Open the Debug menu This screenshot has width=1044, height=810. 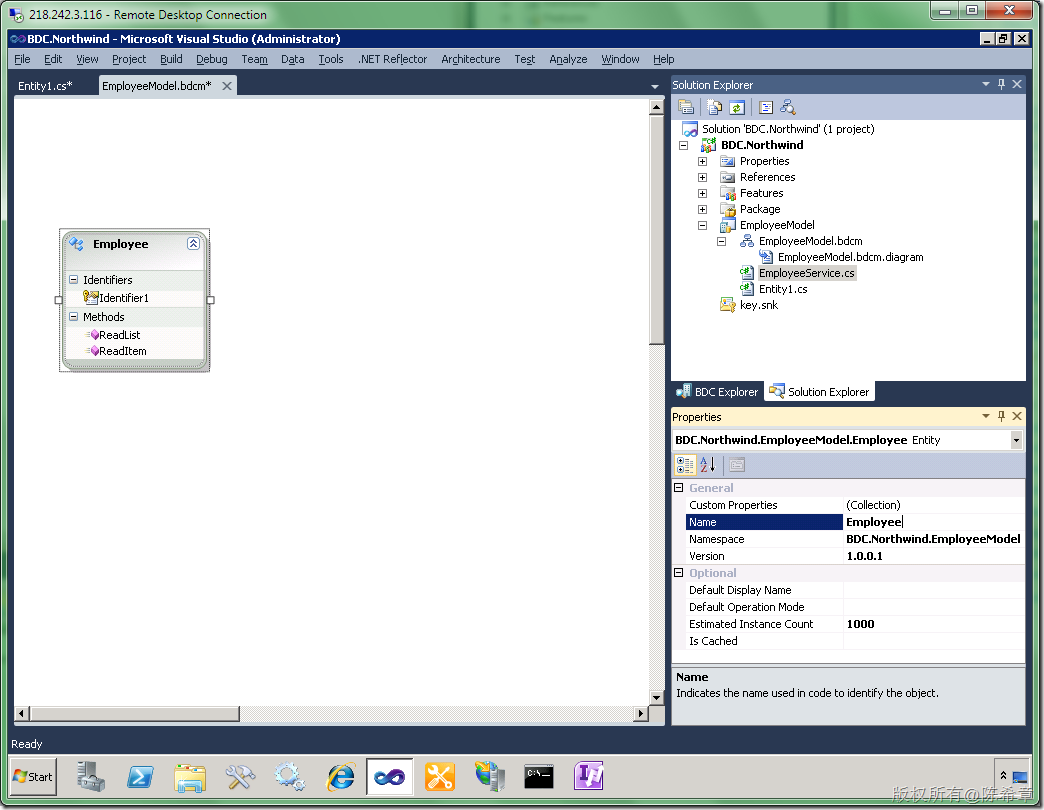pos(212,59)
